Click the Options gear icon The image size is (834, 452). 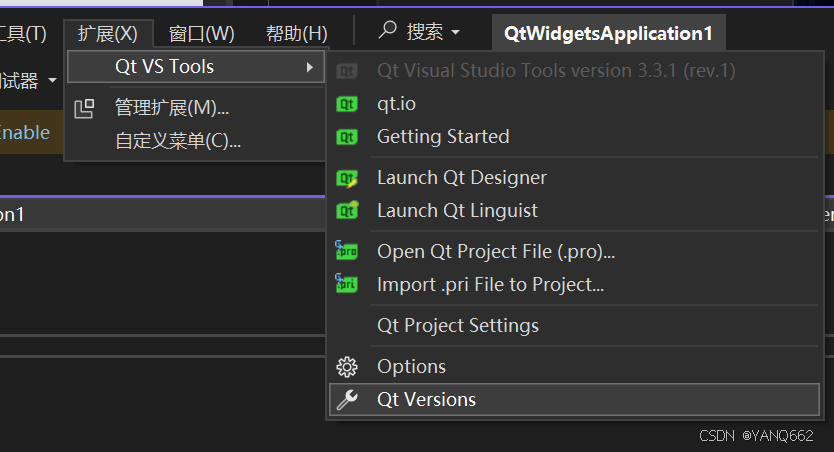347,367
